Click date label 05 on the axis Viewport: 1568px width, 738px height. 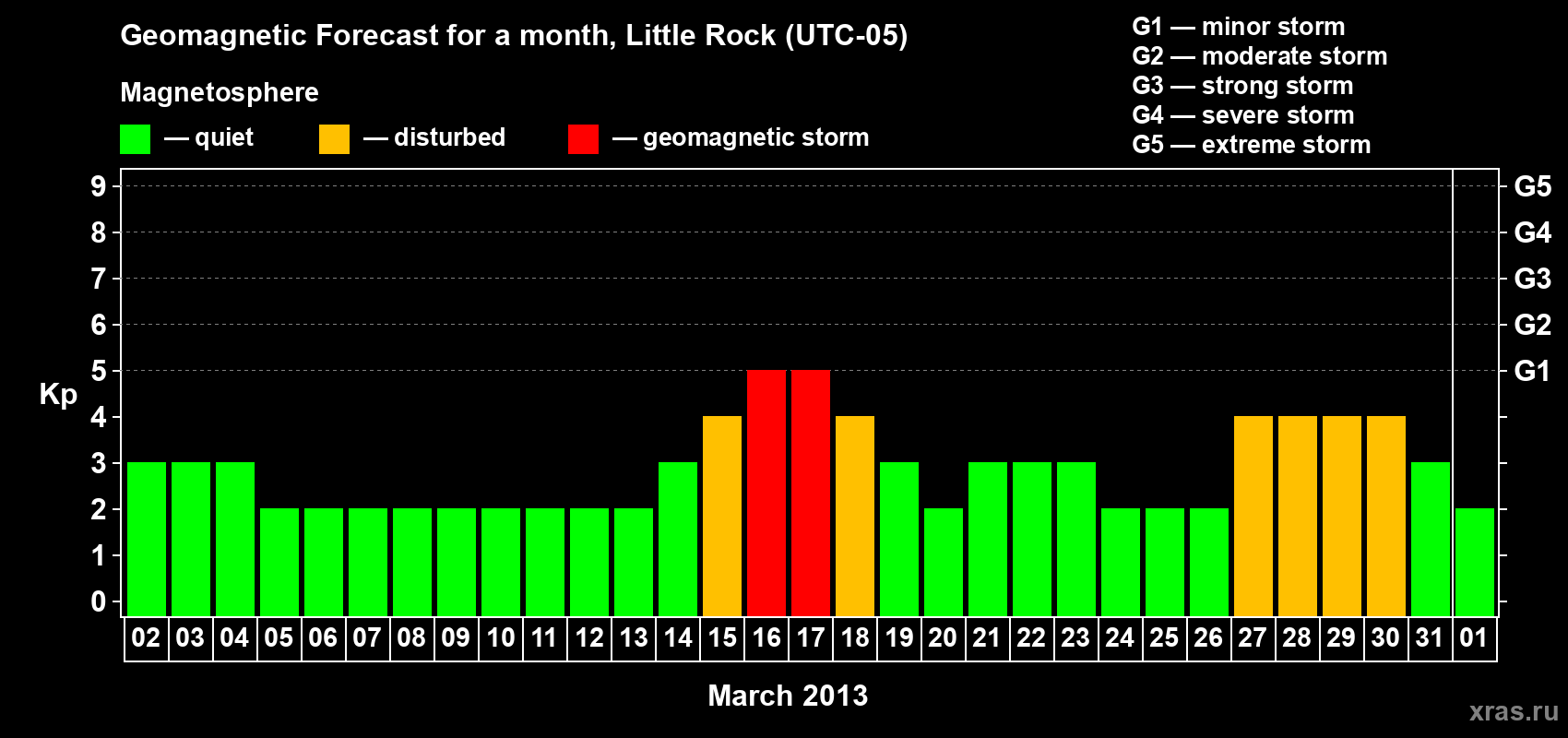(279, 638)
